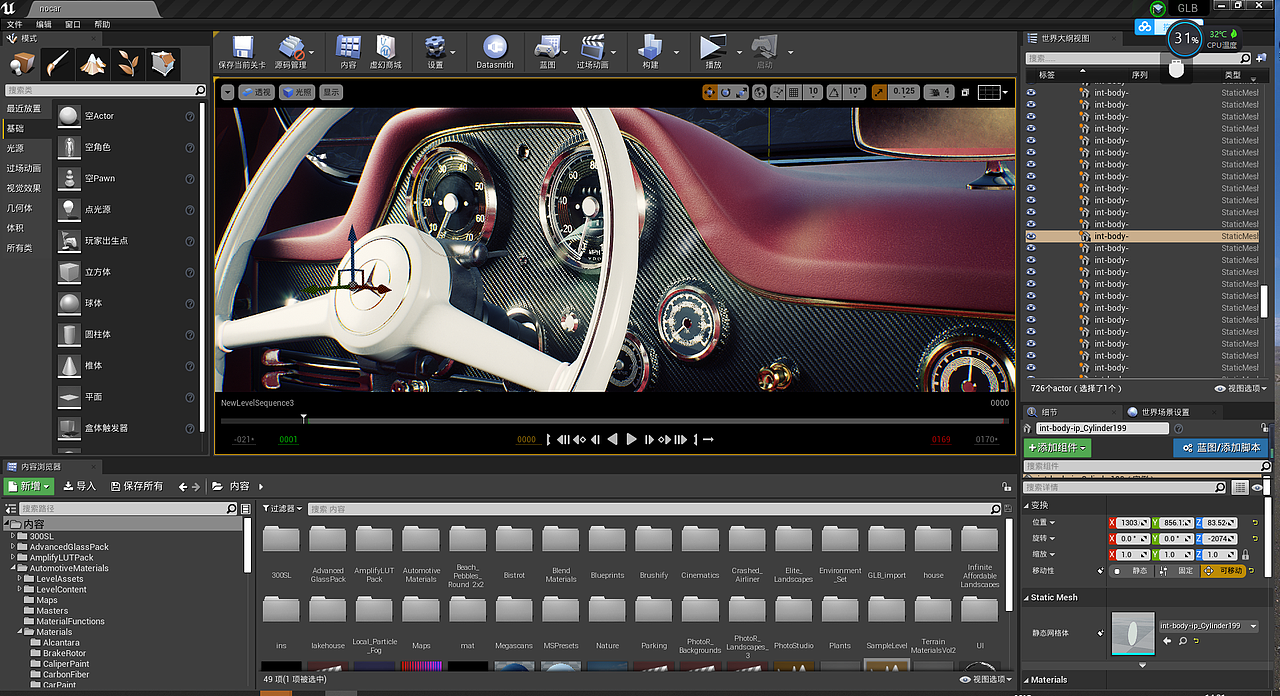The height and width of the screenshot is (696, 1280).
Task: Set mobility to Stationary (固定)
Action: (x=1177, y=571)
